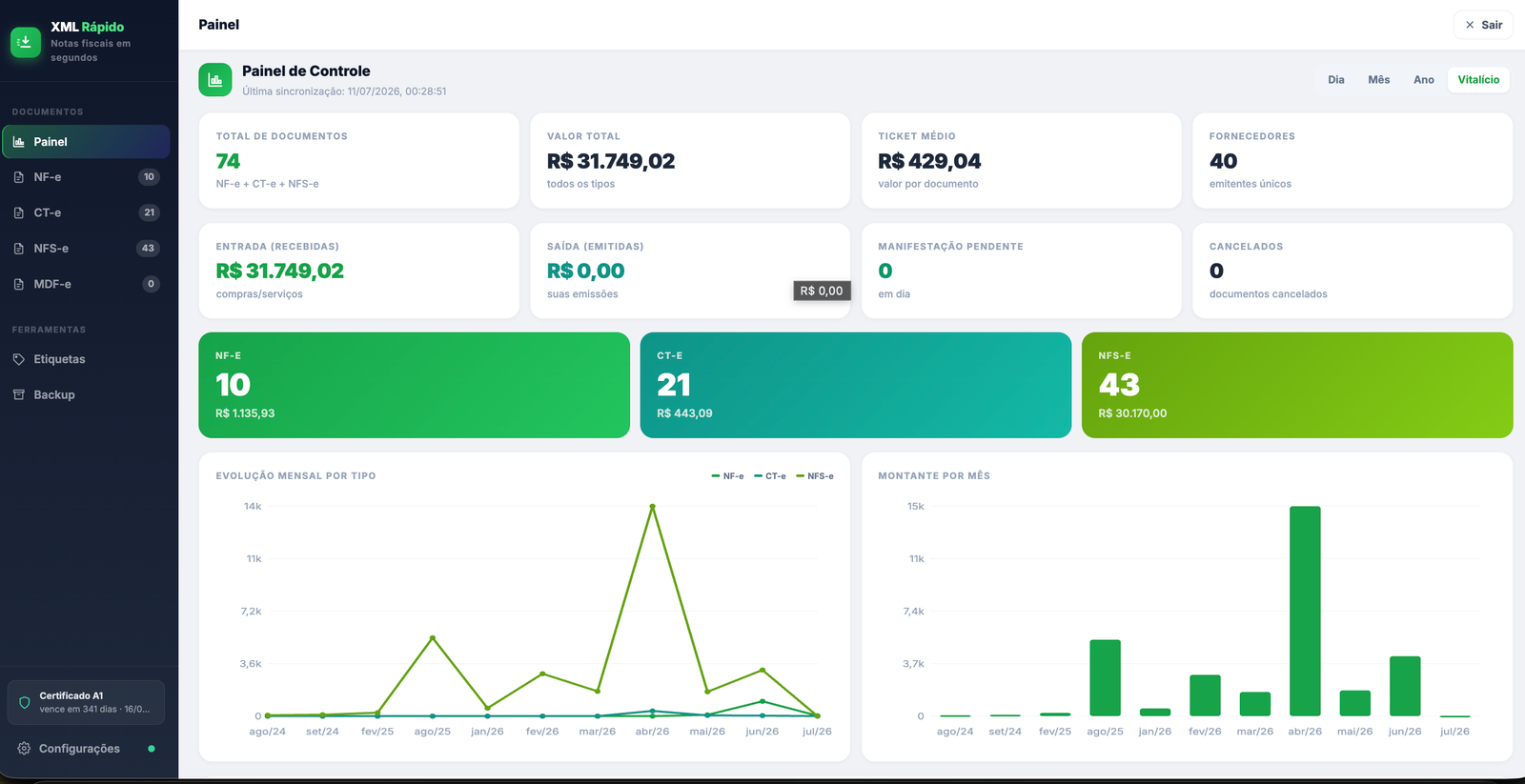Select the Ano period filter
This screenshot has height=784, width=1525.
pyautogui.click(x=1424, y=80)
